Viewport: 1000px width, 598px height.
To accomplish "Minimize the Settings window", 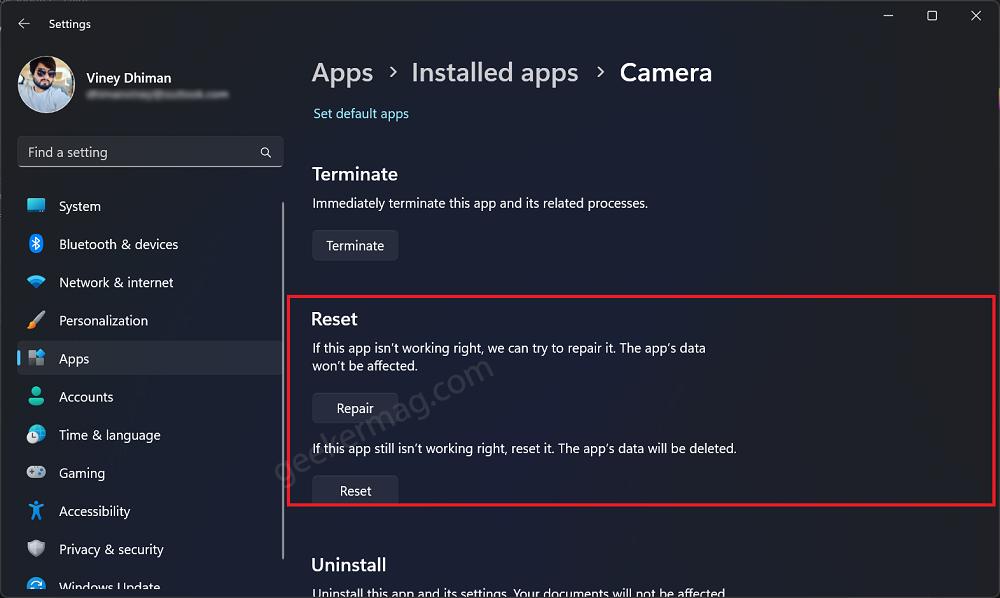I will point(888,16).
